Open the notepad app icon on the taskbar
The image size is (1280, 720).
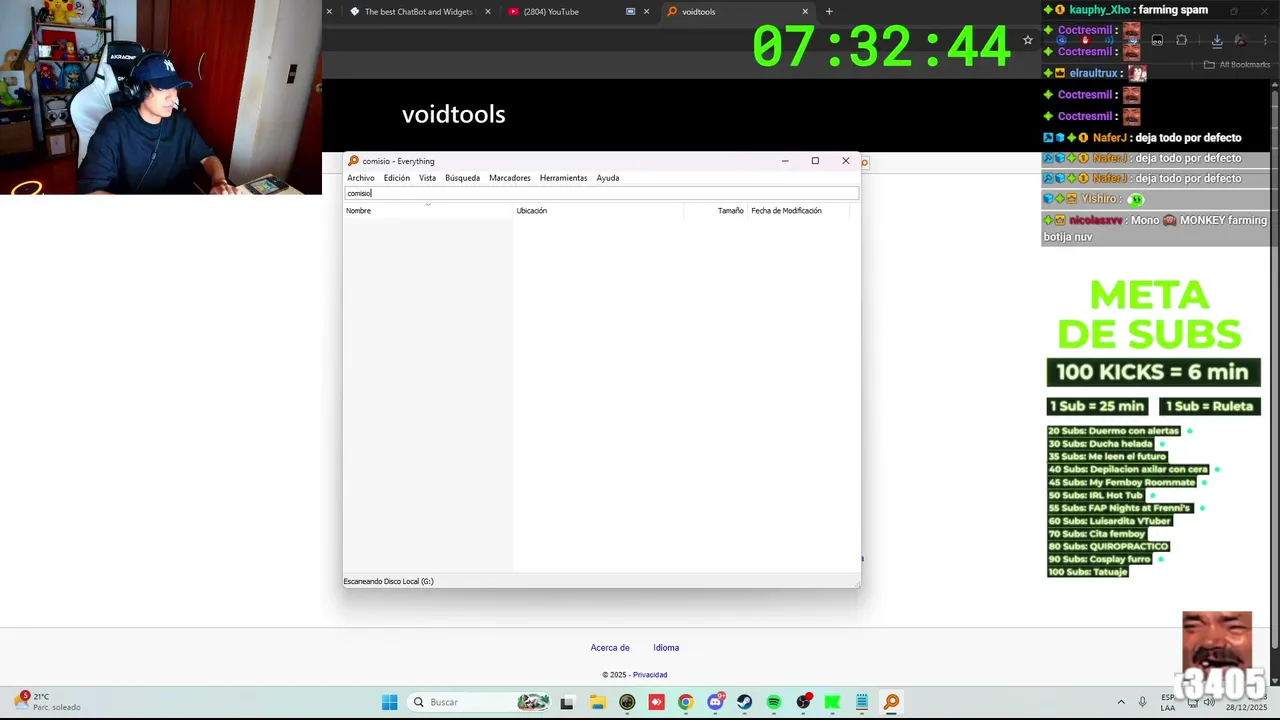[862, 702]
